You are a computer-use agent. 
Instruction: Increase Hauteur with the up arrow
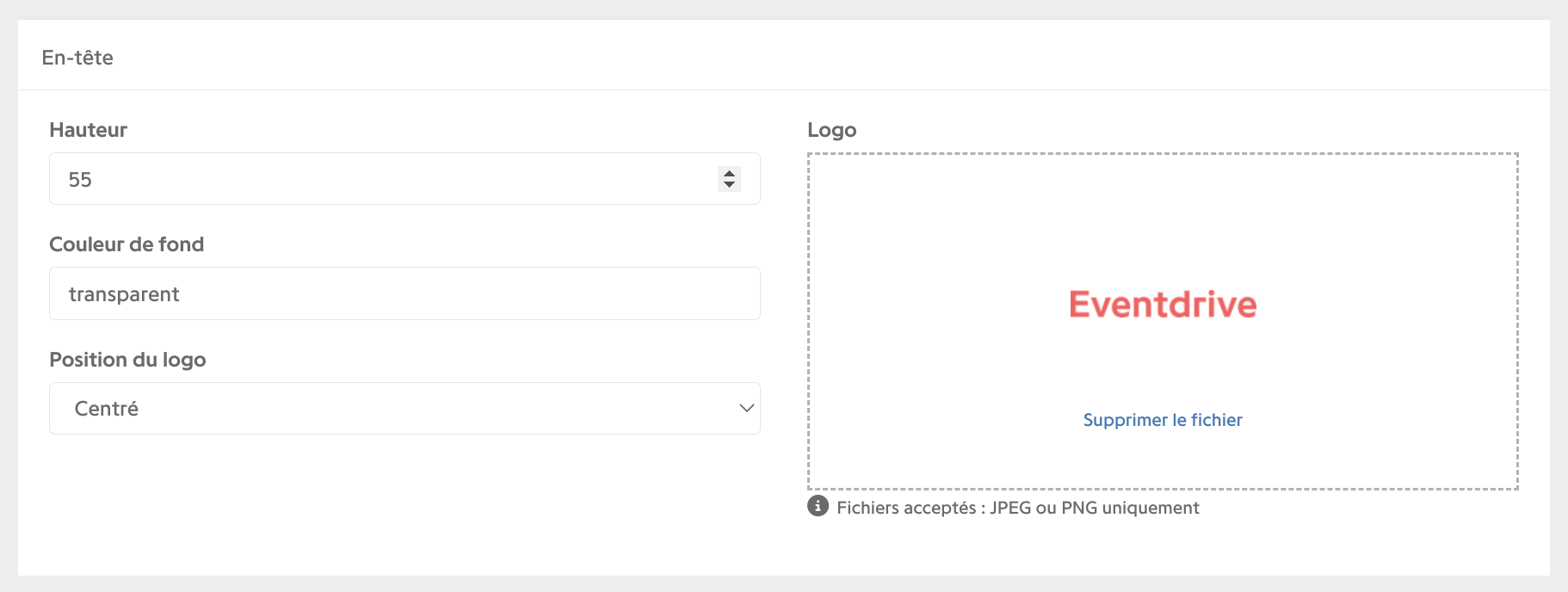729,173
